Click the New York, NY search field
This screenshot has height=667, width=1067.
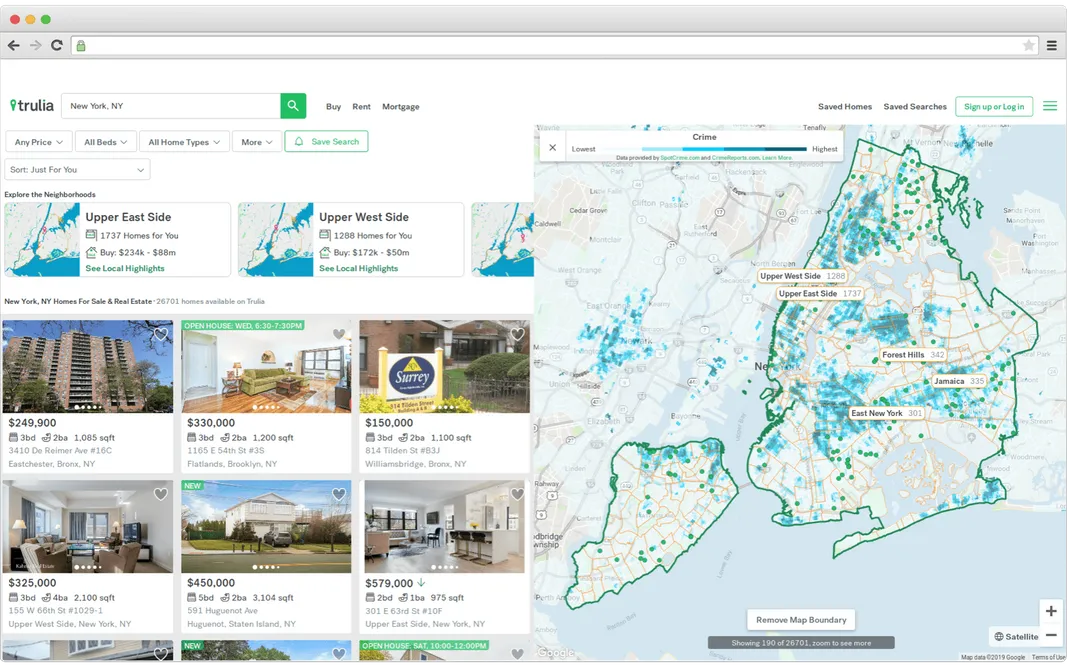(x=170, y=105)
